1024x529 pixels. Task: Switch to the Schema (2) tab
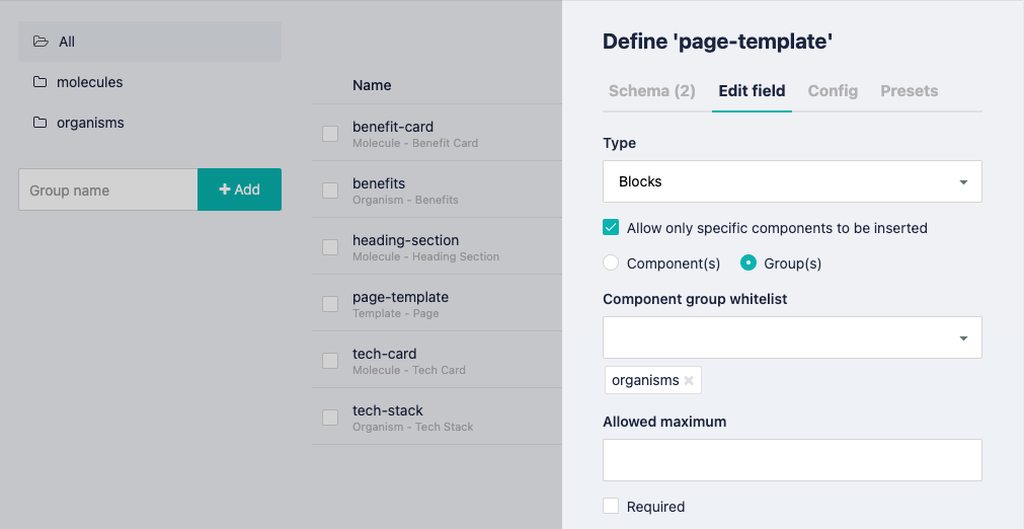coord(652,91)
